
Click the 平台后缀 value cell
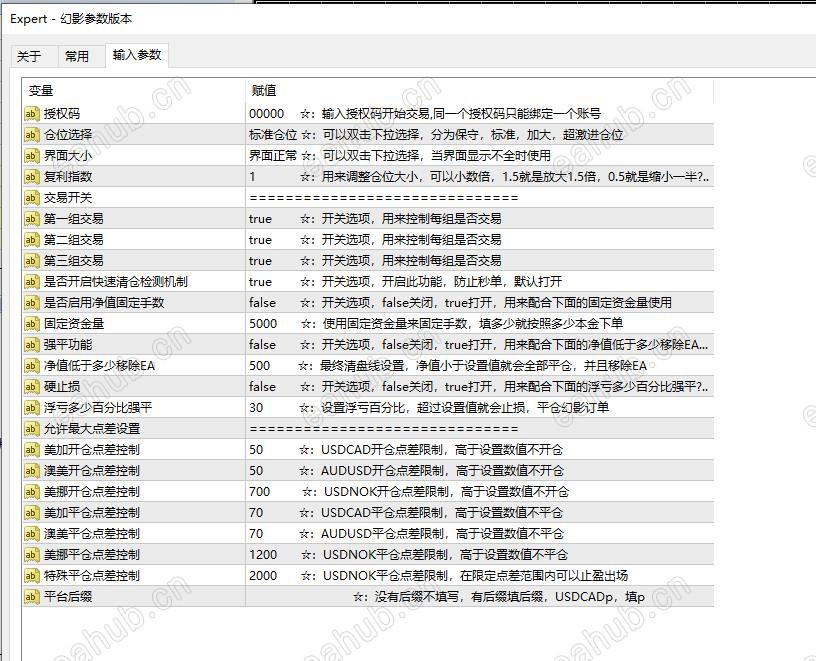click(479, 596)
